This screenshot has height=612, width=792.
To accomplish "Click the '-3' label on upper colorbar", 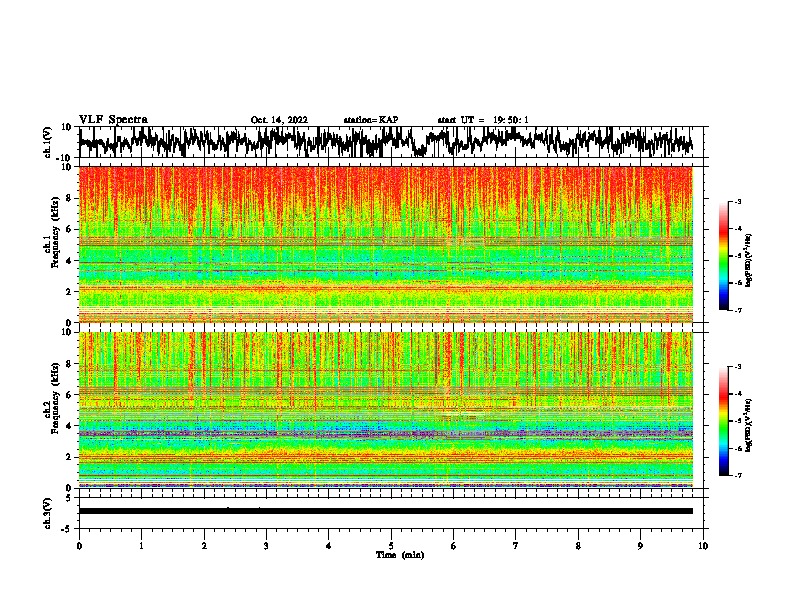I will (737, 201).
